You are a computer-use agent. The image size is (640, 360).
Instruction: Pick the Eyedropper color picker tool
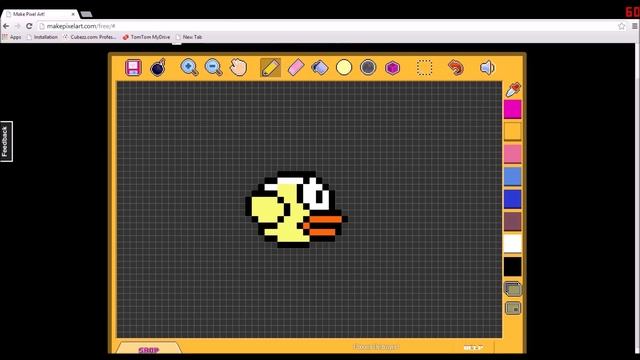[513, 89]
